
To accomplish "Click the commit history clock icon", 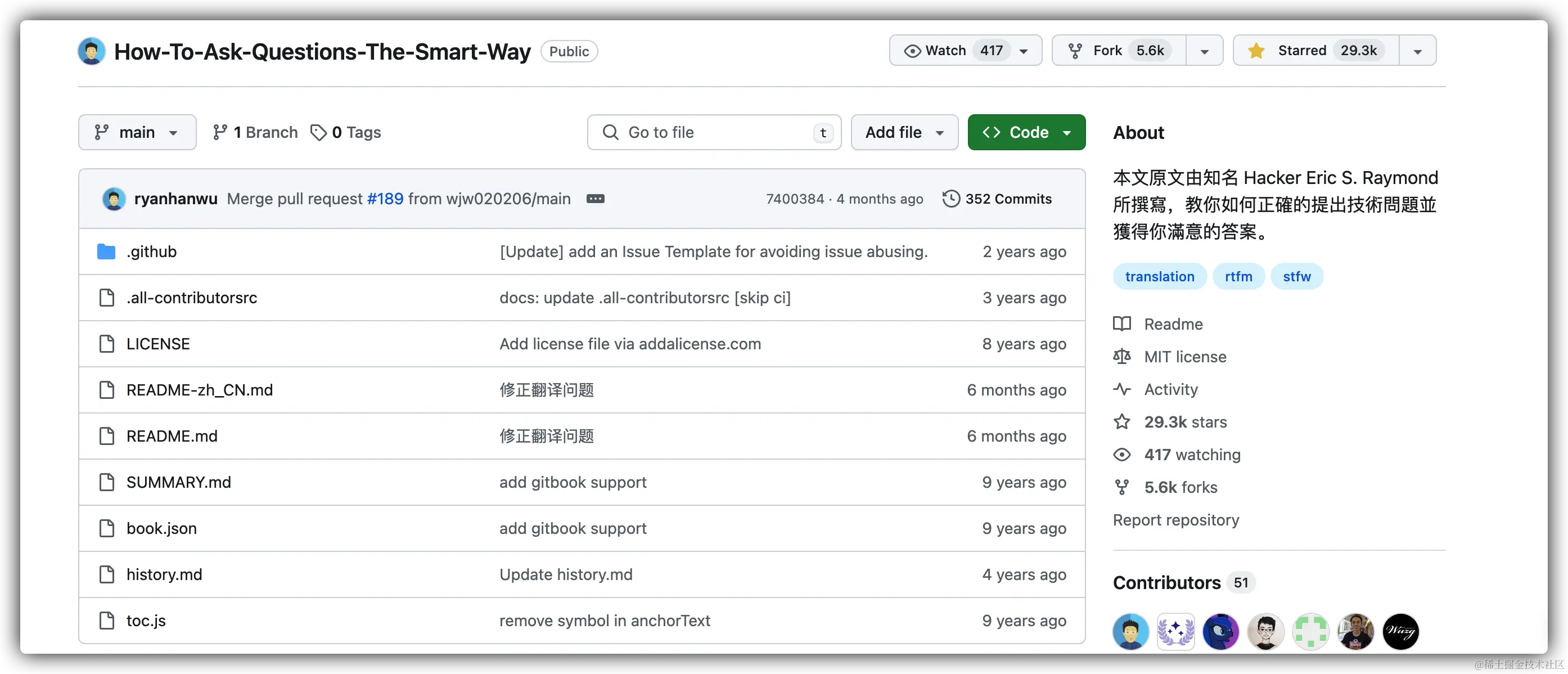I will pos(950,199).
